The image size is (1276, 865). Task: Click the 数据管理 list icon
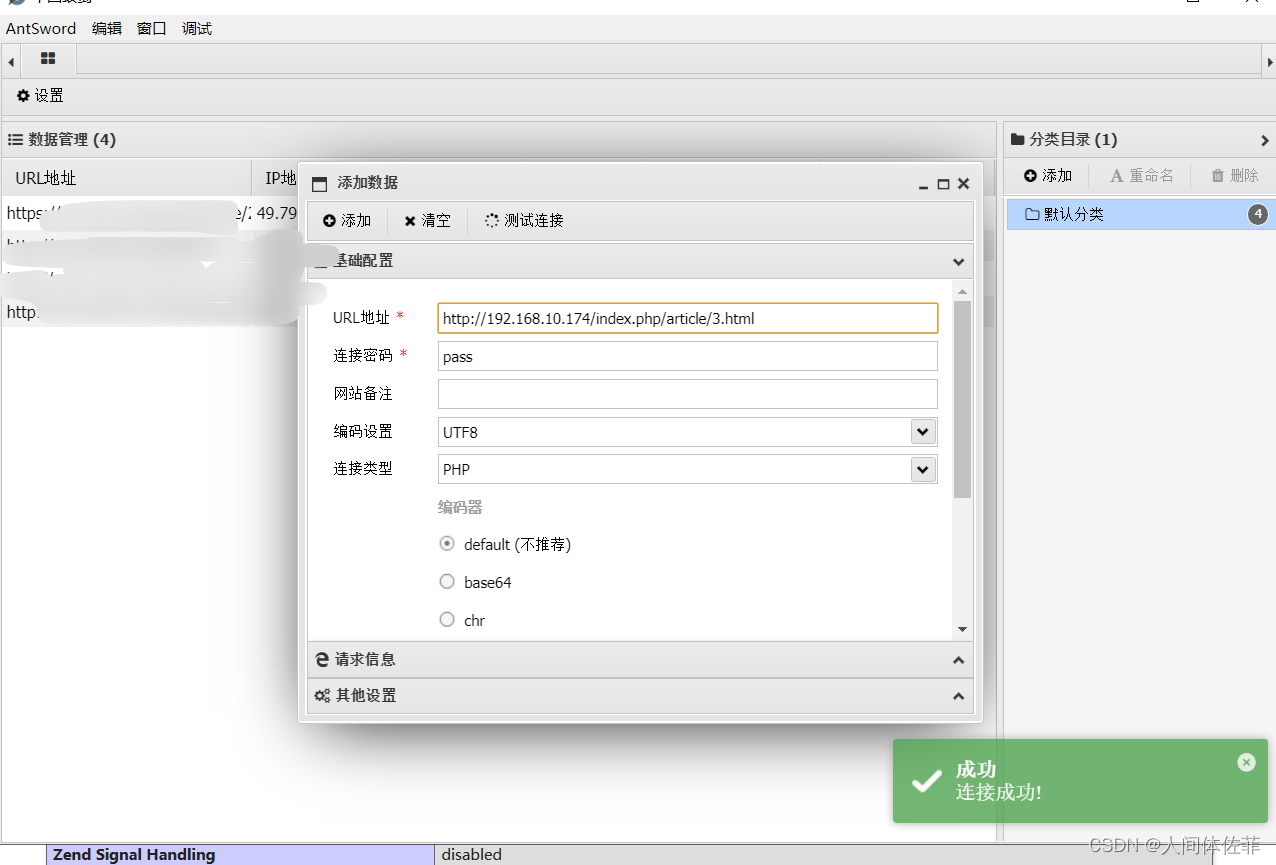pos(15,140)
